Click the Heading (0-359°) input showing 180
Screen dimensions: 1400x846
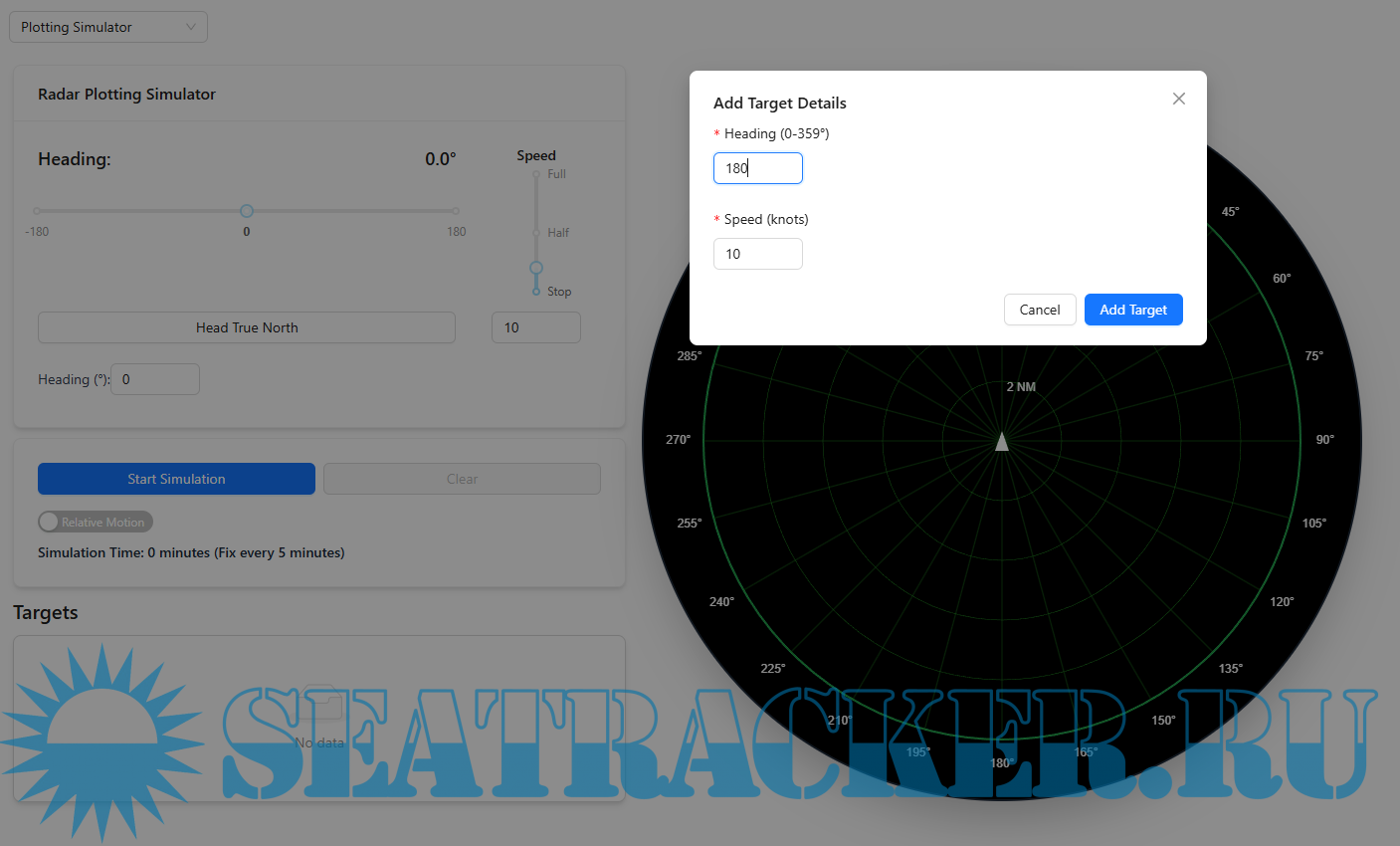tap(758, 168)
